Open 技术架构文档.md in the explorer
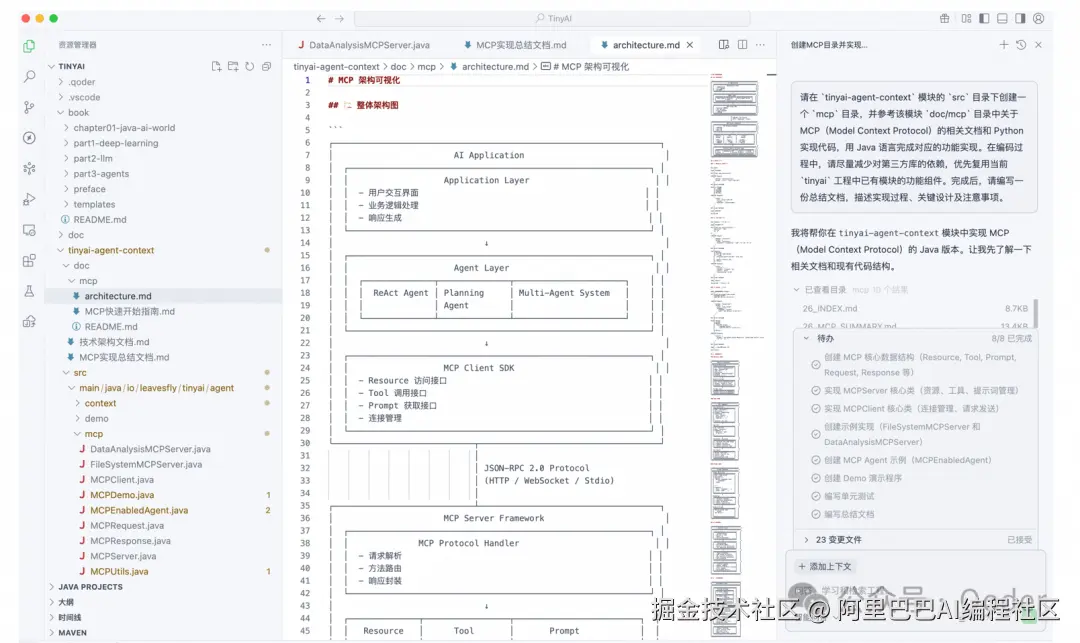The width and height of the screenshot is (1080, 643). pyautogui.click(x=114, y=342)
